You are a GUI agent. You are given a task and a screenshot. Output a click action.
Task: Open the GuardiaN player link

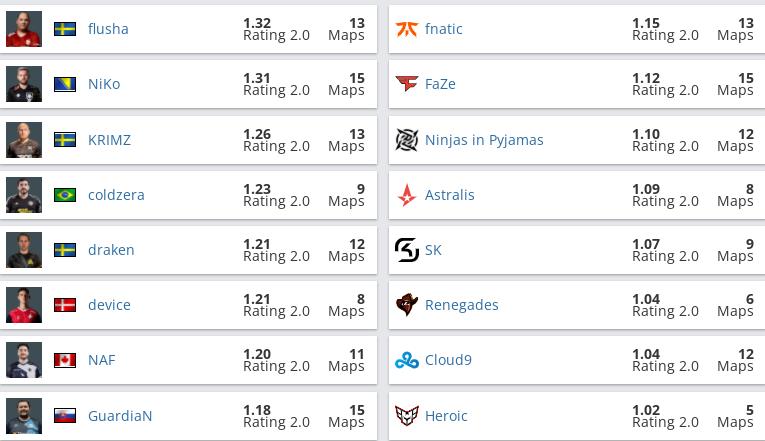click(x=120, y=416)
